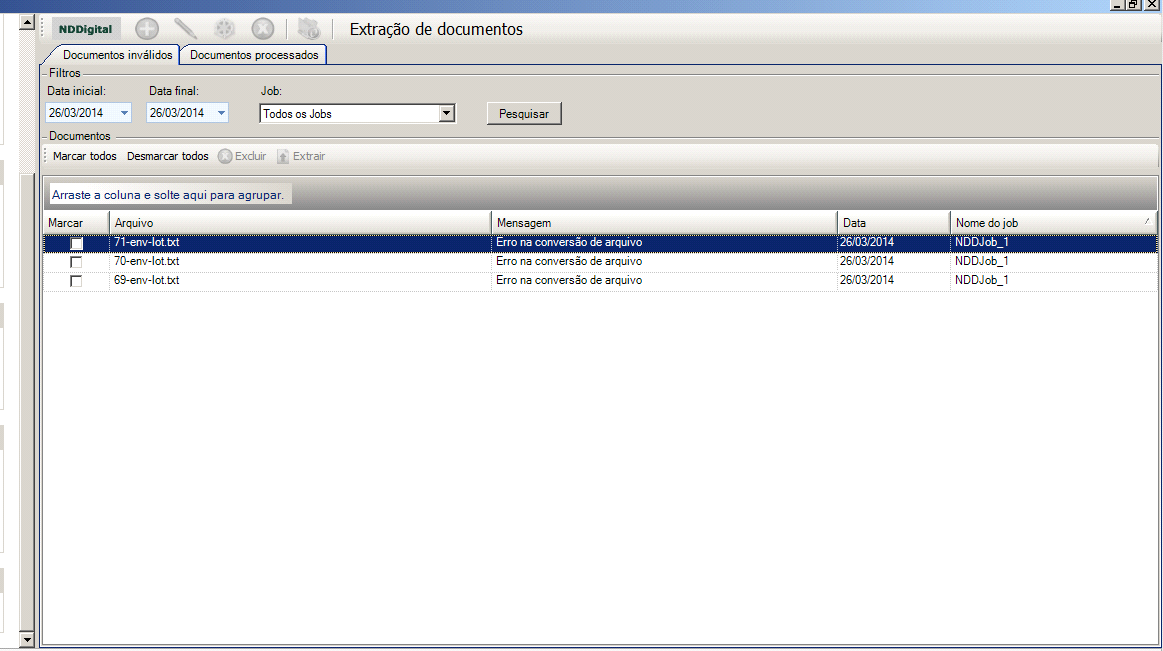Click the Pesquisar button
Viewport: 1163px width, 651px height.
coord(524,113)
